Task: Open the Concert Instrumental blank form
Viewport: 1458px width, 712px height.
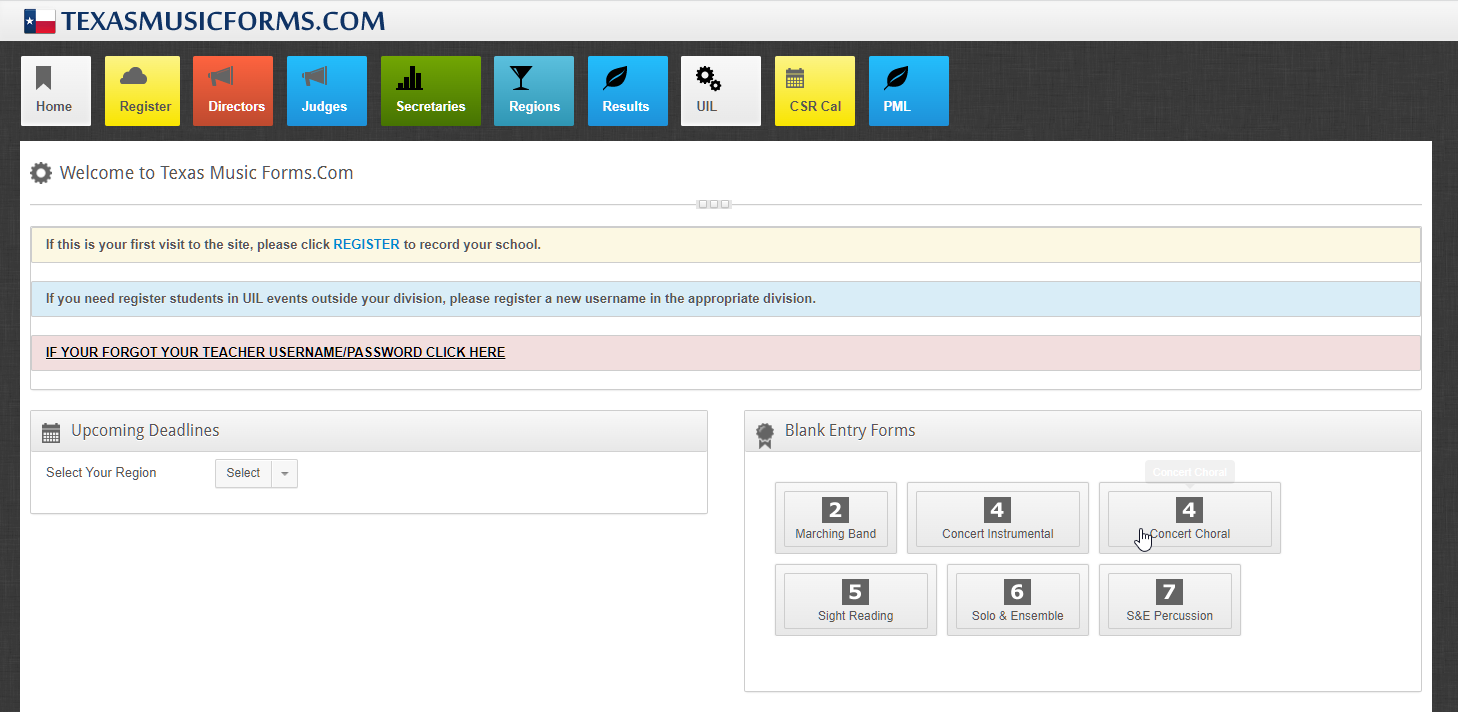Action: coord(997,519)
